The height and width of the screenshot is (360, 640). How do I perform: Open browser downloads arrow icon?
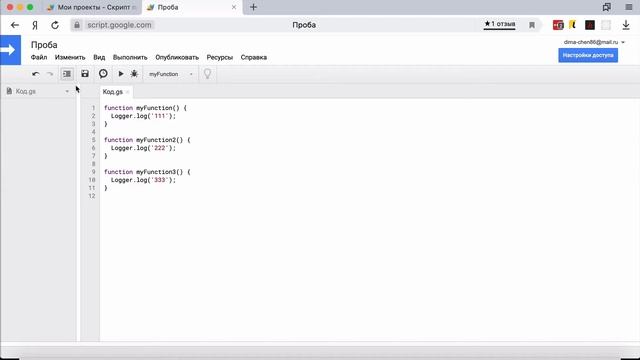(626, 25)
